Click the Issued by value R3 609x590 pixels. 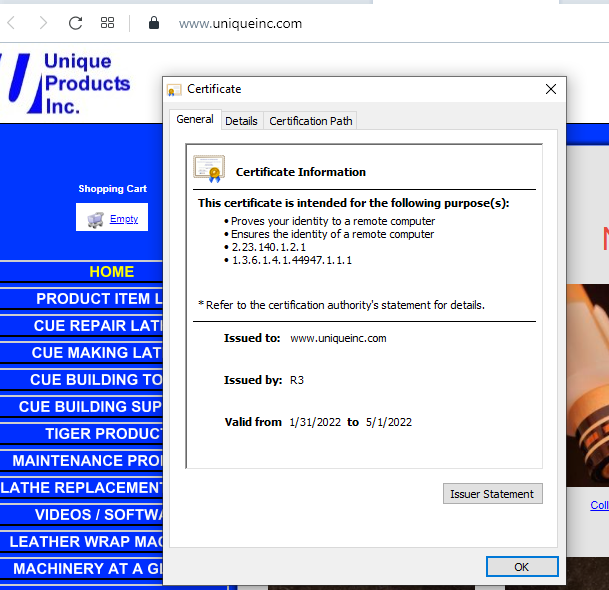(297, 380)
